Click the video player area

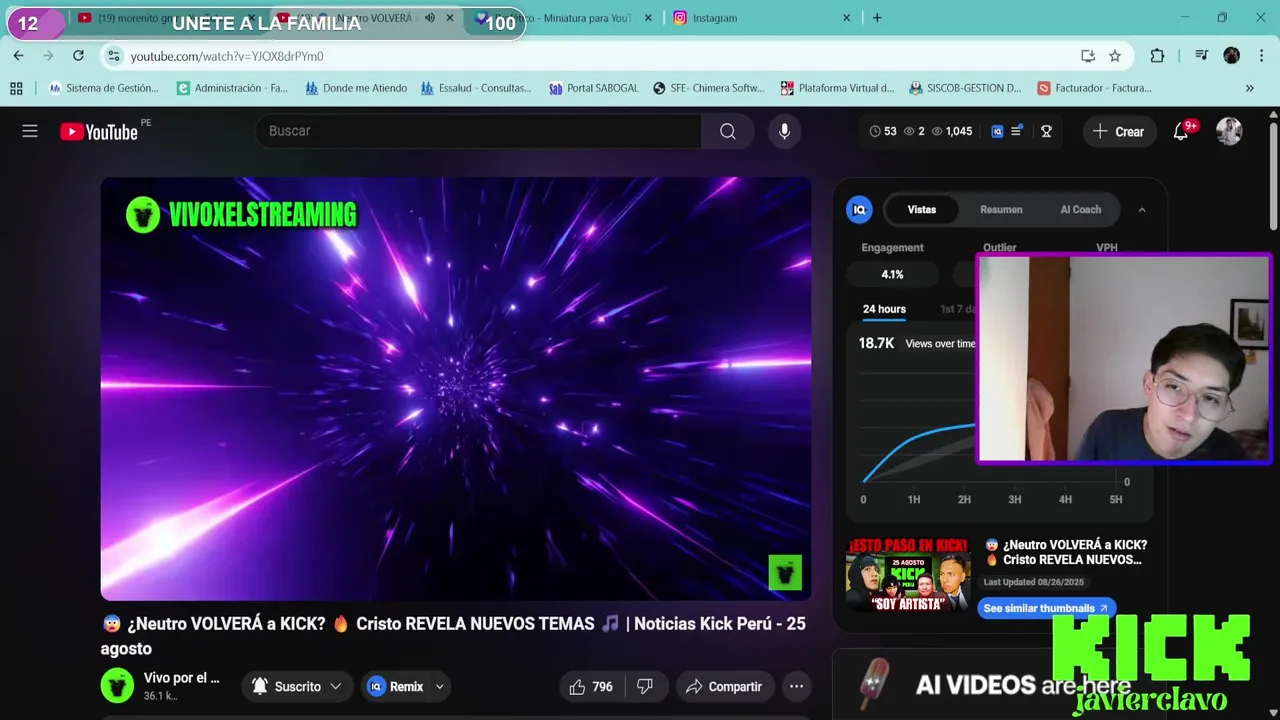point(456,389)
